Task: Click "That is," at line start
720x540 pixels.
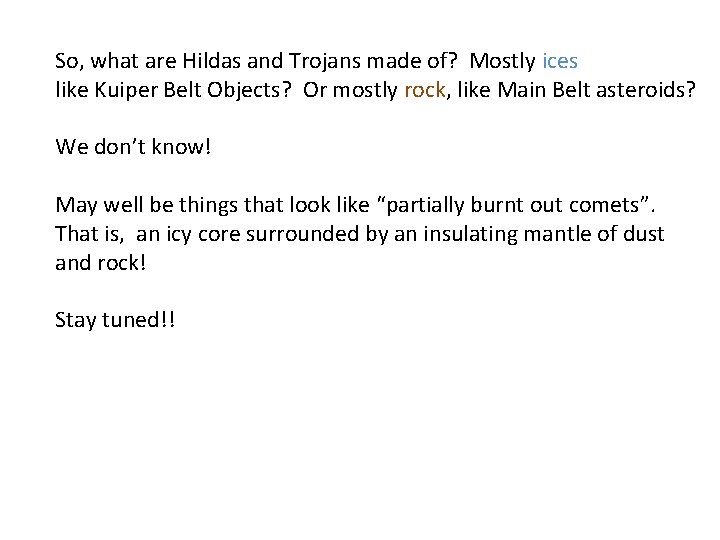Action: click(x=90, y=234)
